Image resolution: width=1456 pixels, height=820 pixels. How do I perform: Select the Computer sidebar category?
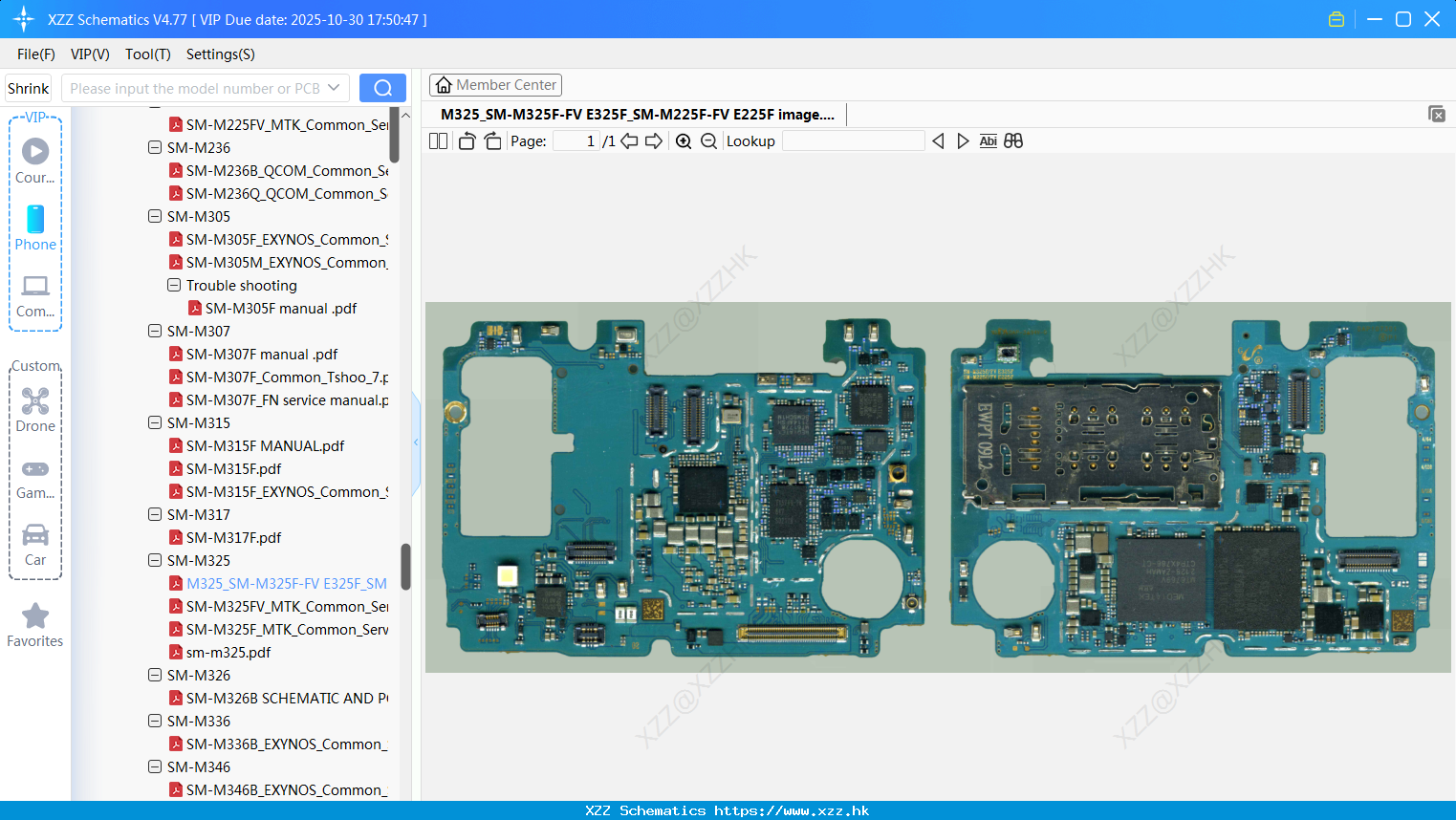(x=35, y=295)
